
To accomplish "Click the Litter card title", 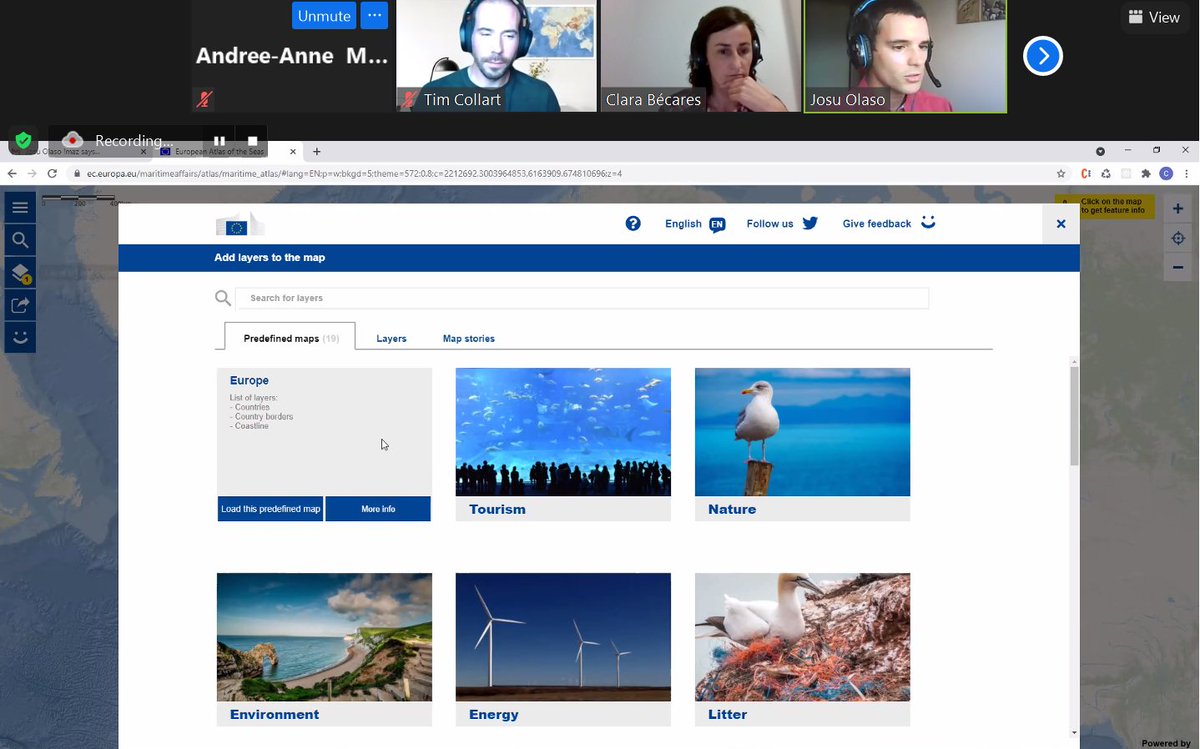I will click(727, 714).
